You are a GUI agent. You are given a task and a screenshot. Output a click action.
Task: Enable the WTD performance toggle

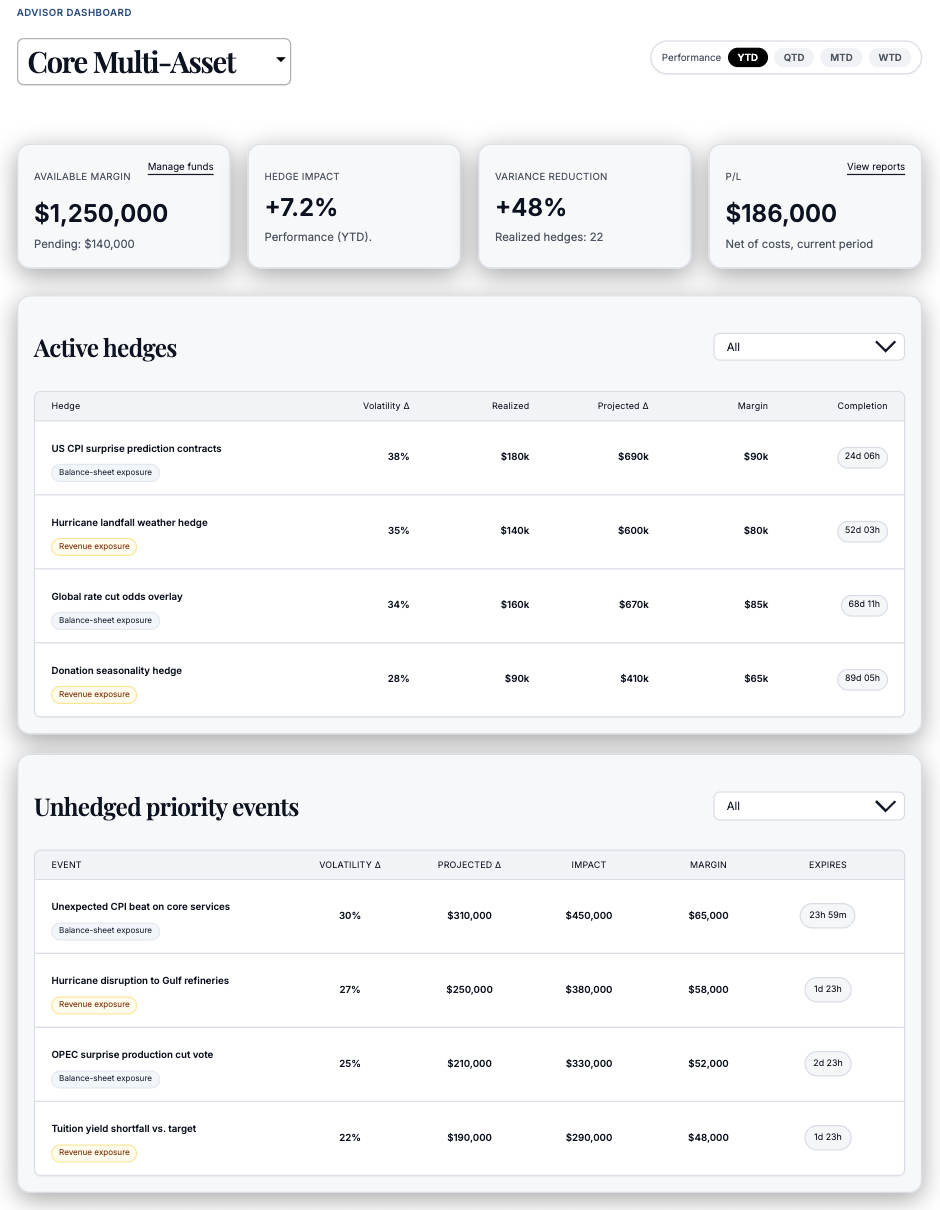tap(888, 57)
